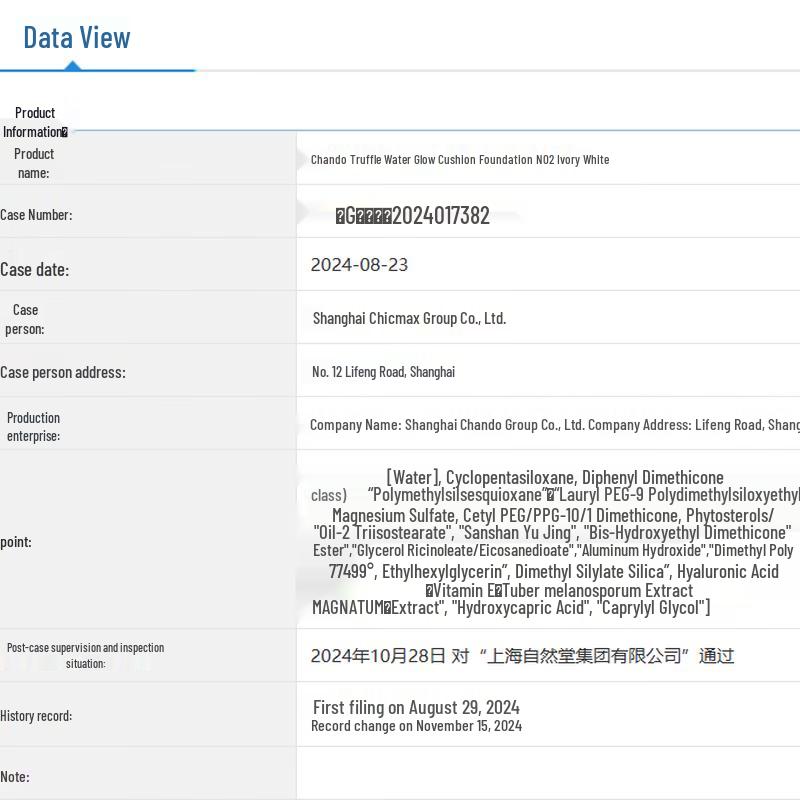Select the date 2024-08-23
The width and height of the screenshot is (800, 800).
tap(359, 265)
